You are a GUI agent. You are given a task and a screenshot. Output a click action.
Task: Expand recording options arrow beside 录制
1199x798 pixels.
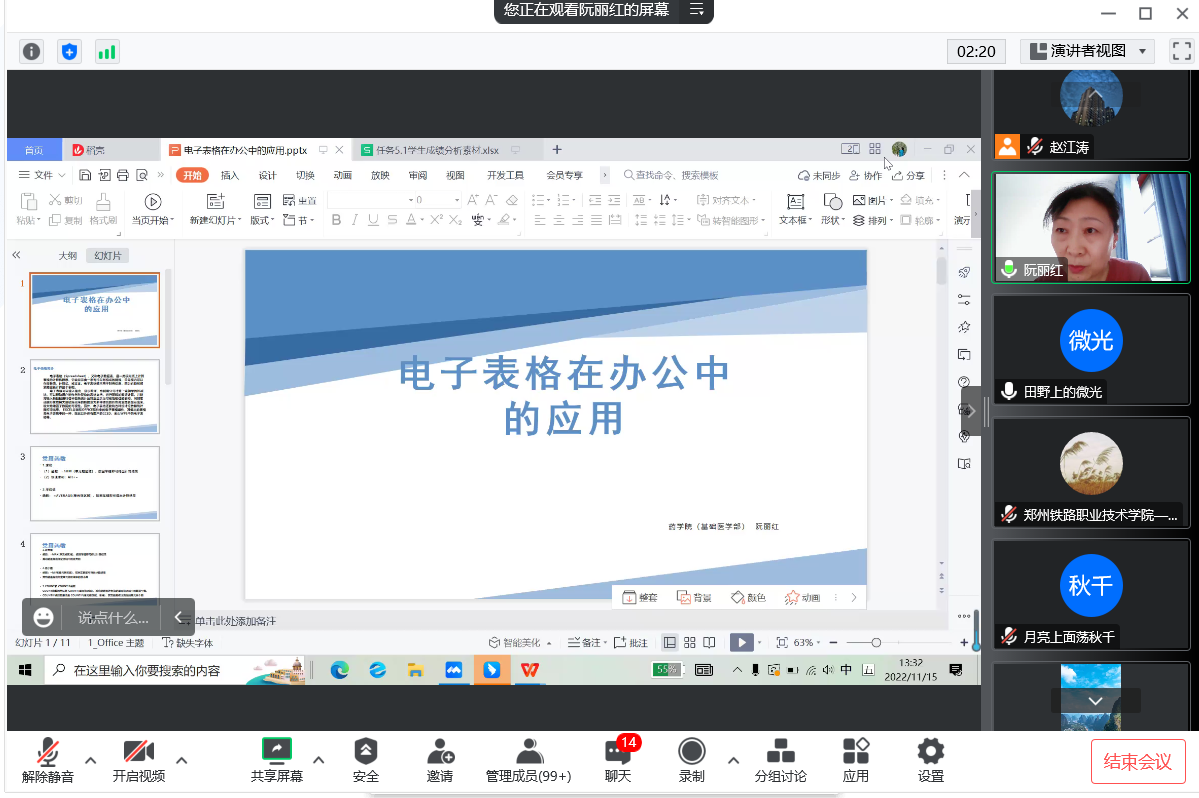(x=733, y=761)
